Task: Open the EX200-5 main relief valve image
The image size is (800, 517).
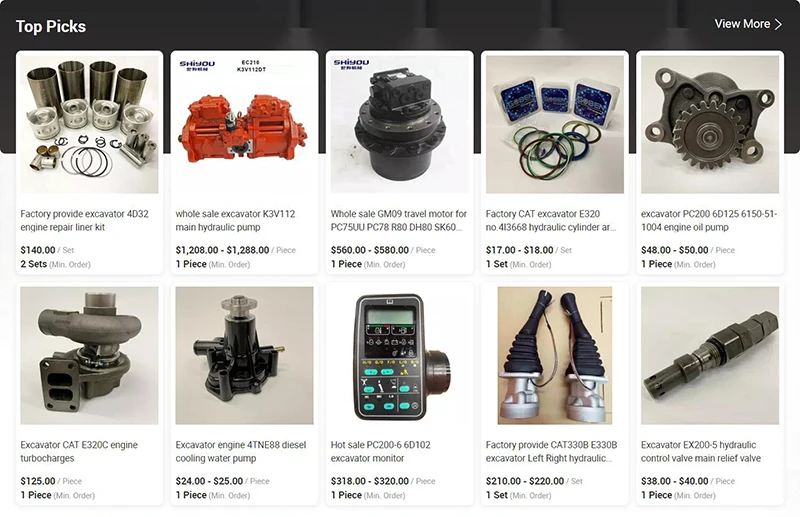Action: click(x=710, y=355)
